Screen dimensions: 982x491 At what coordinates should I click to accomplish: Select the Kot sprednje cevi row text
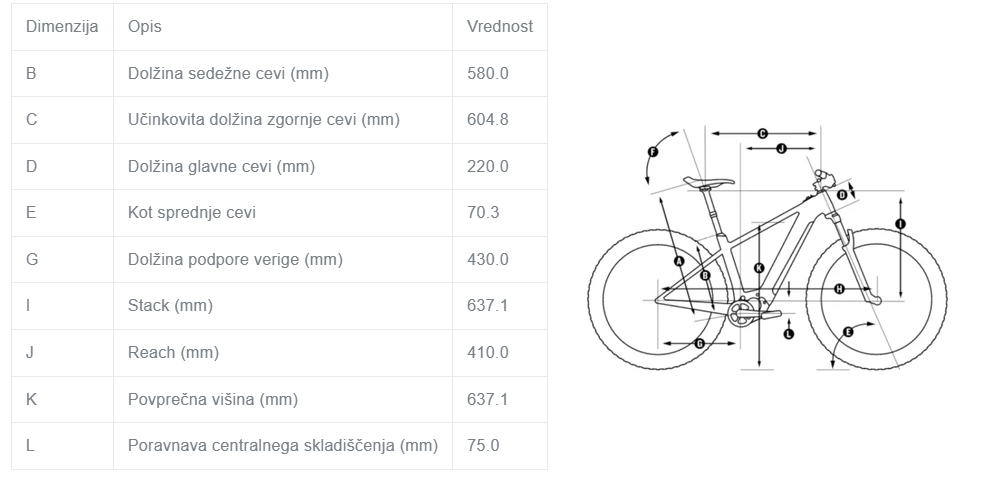[x=192, y=213]
